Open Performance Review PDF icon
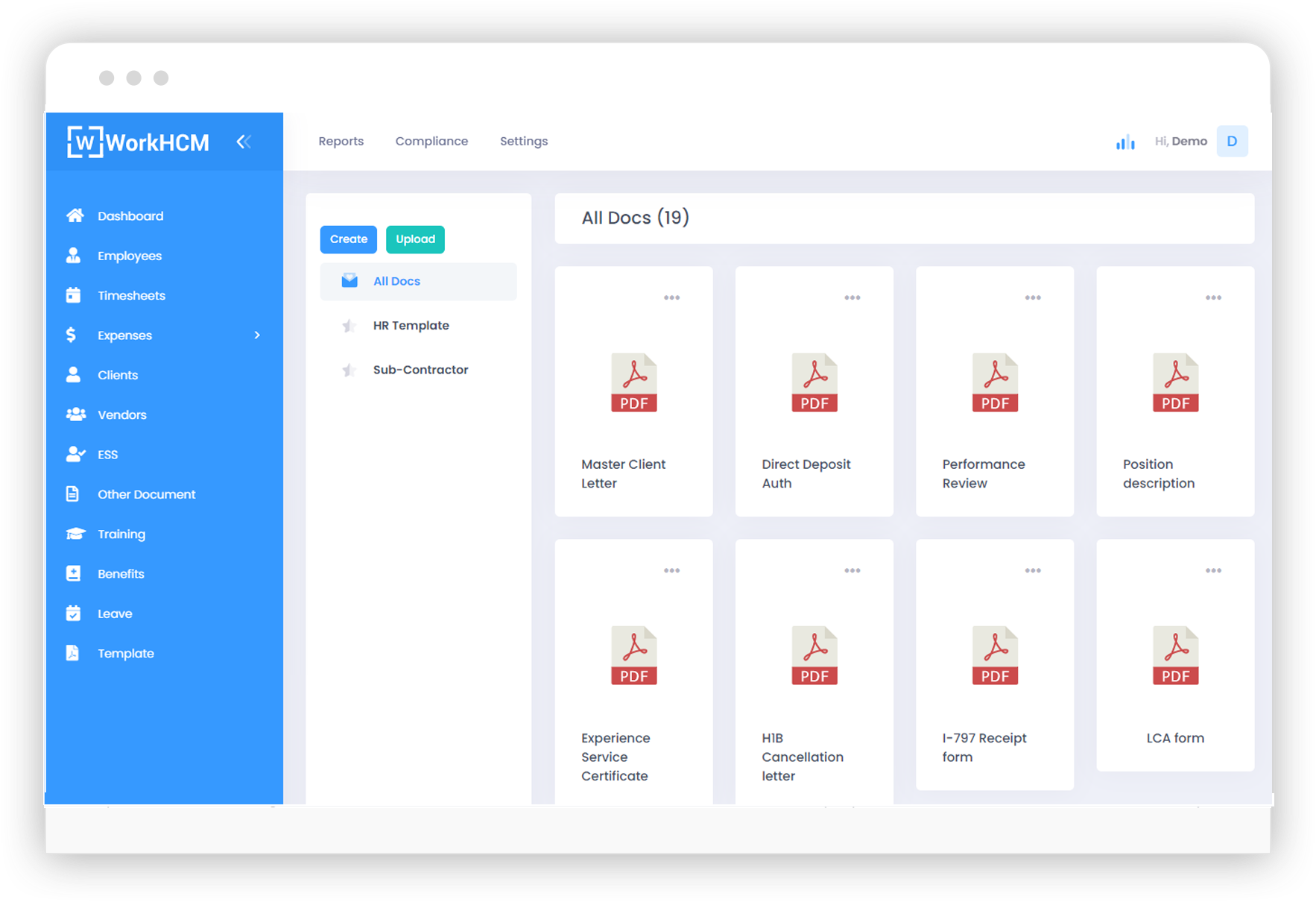This screenshot has width=1316, height=902. click(995, 382)
